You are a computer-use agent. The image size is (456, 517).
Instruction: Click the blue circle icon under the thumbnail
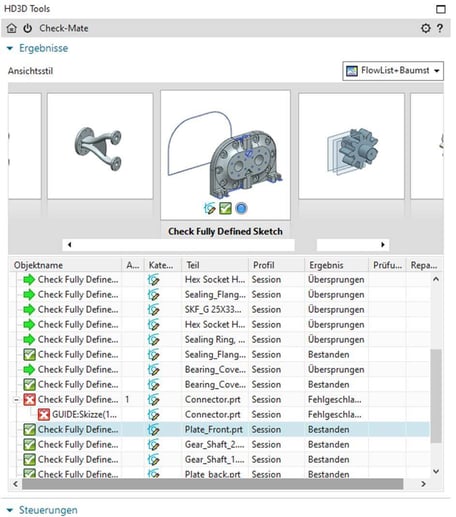241,209
